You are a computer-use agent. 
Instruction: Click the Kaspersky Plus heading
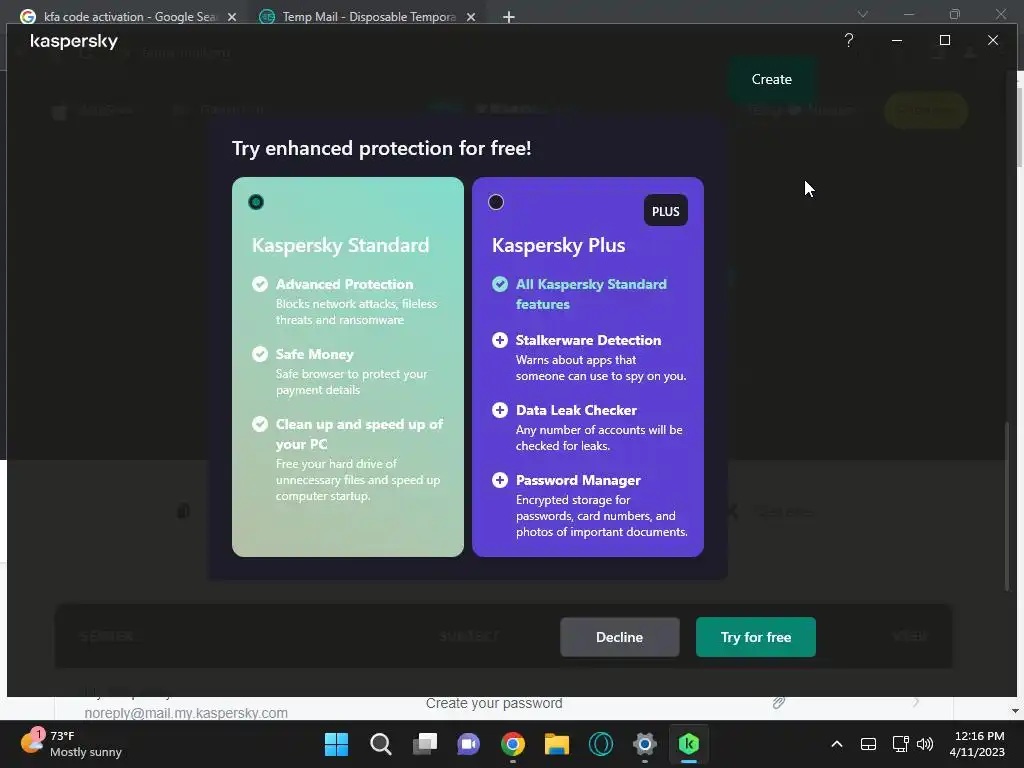coord(558,245)
